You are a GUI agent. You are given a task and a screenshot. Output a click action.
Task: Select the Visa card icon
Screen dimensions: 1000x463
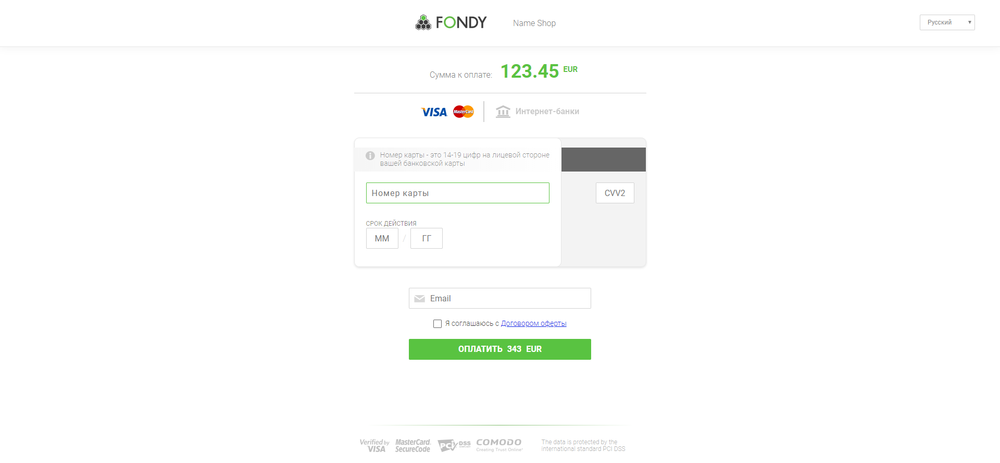coord(434,112)
